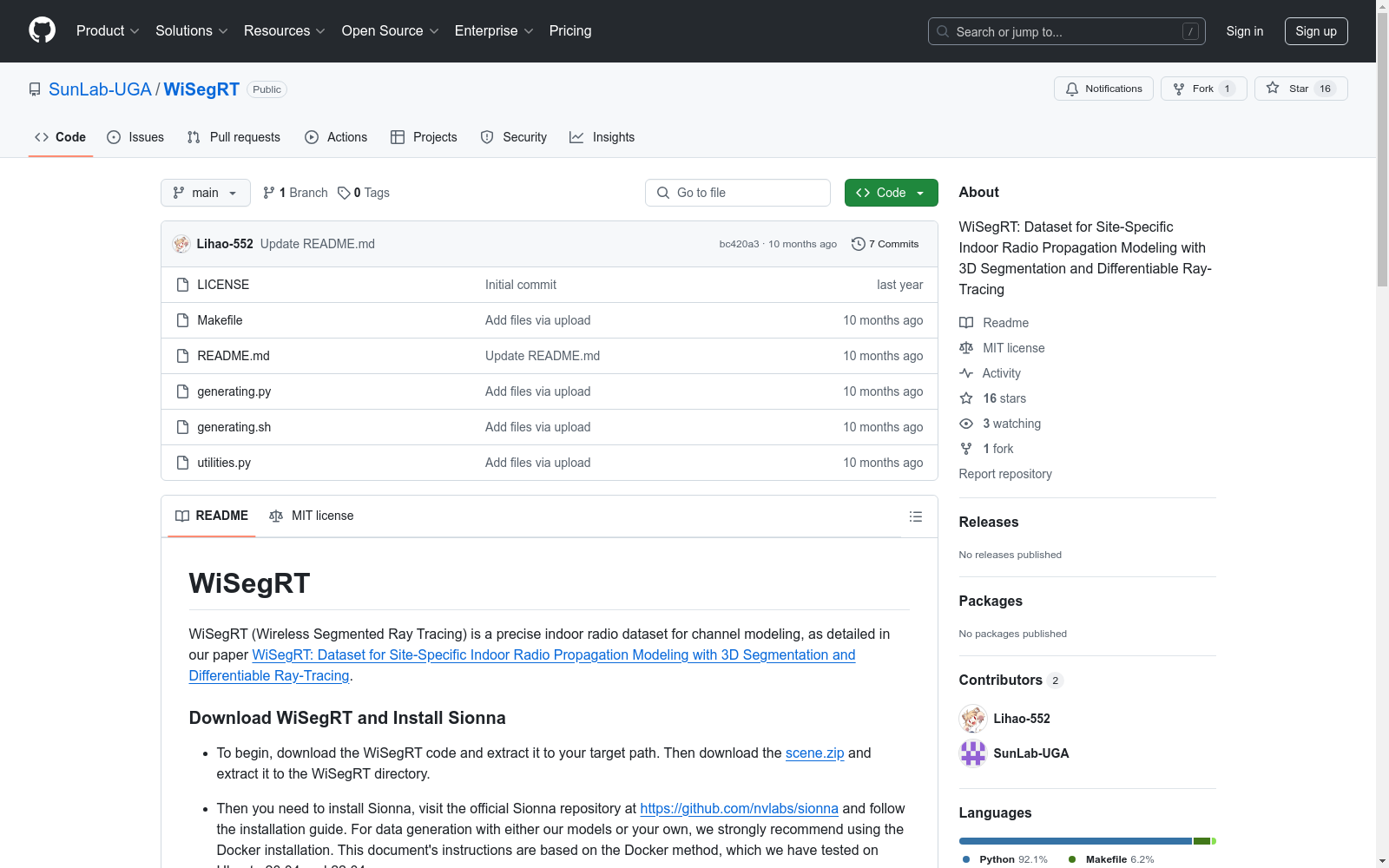
Task: Expand the Resources menu
Action: click(285, 31)
